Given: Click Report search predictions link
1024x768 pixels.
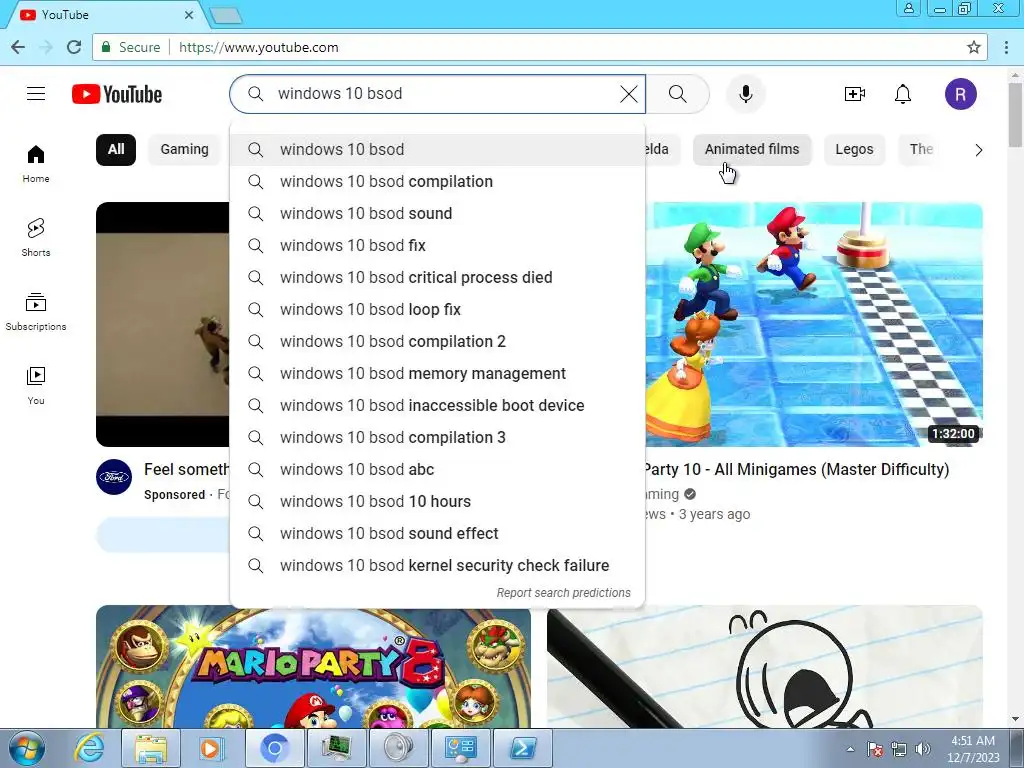Looking at the screenshot, I should coord(563,593).
